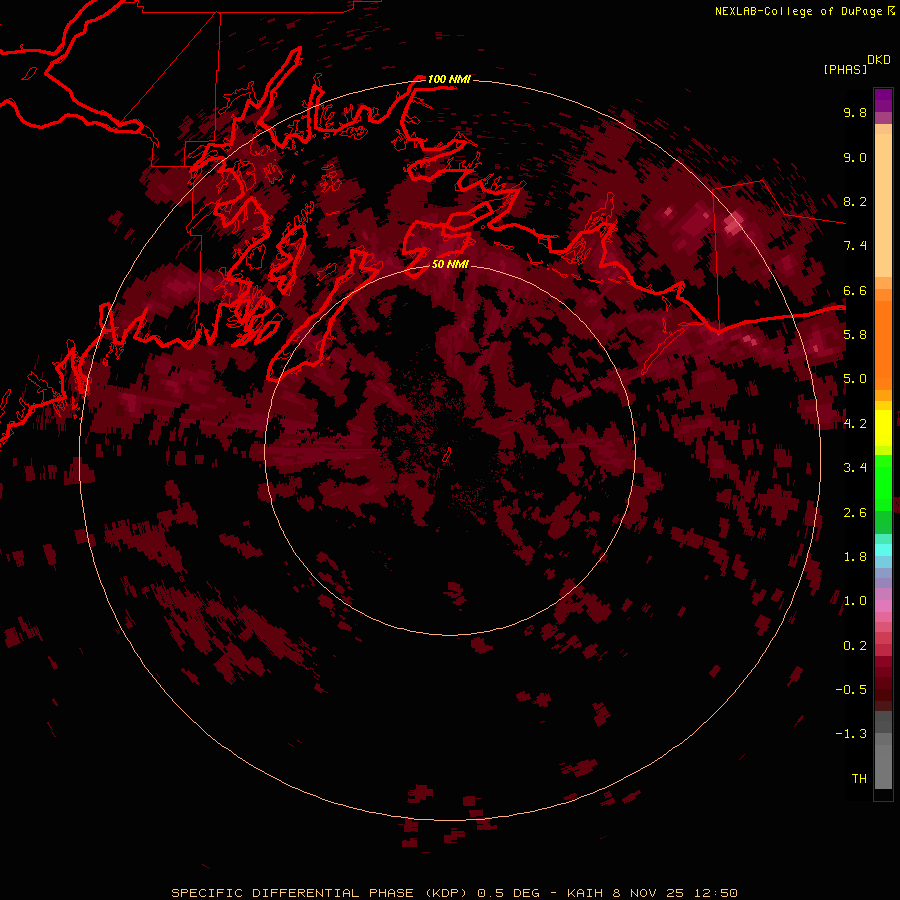Click the purple top segment of the color bar
Screen dimensions: 900x900
pos(883,100)
